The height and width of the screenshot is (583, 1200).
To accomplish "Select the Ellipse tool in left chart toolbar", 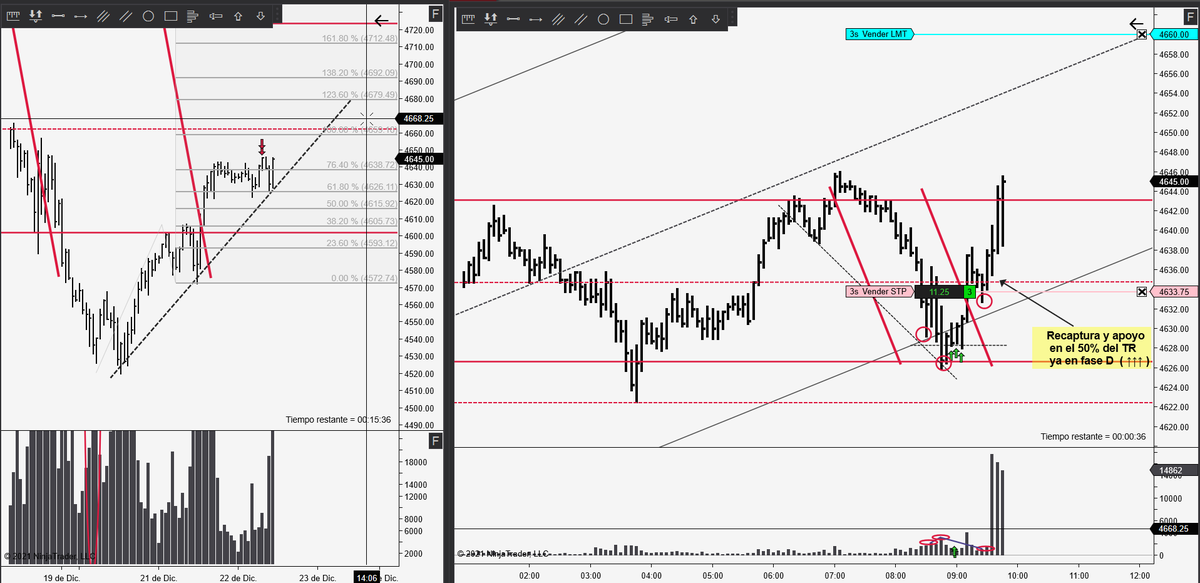I will (148, 16).
